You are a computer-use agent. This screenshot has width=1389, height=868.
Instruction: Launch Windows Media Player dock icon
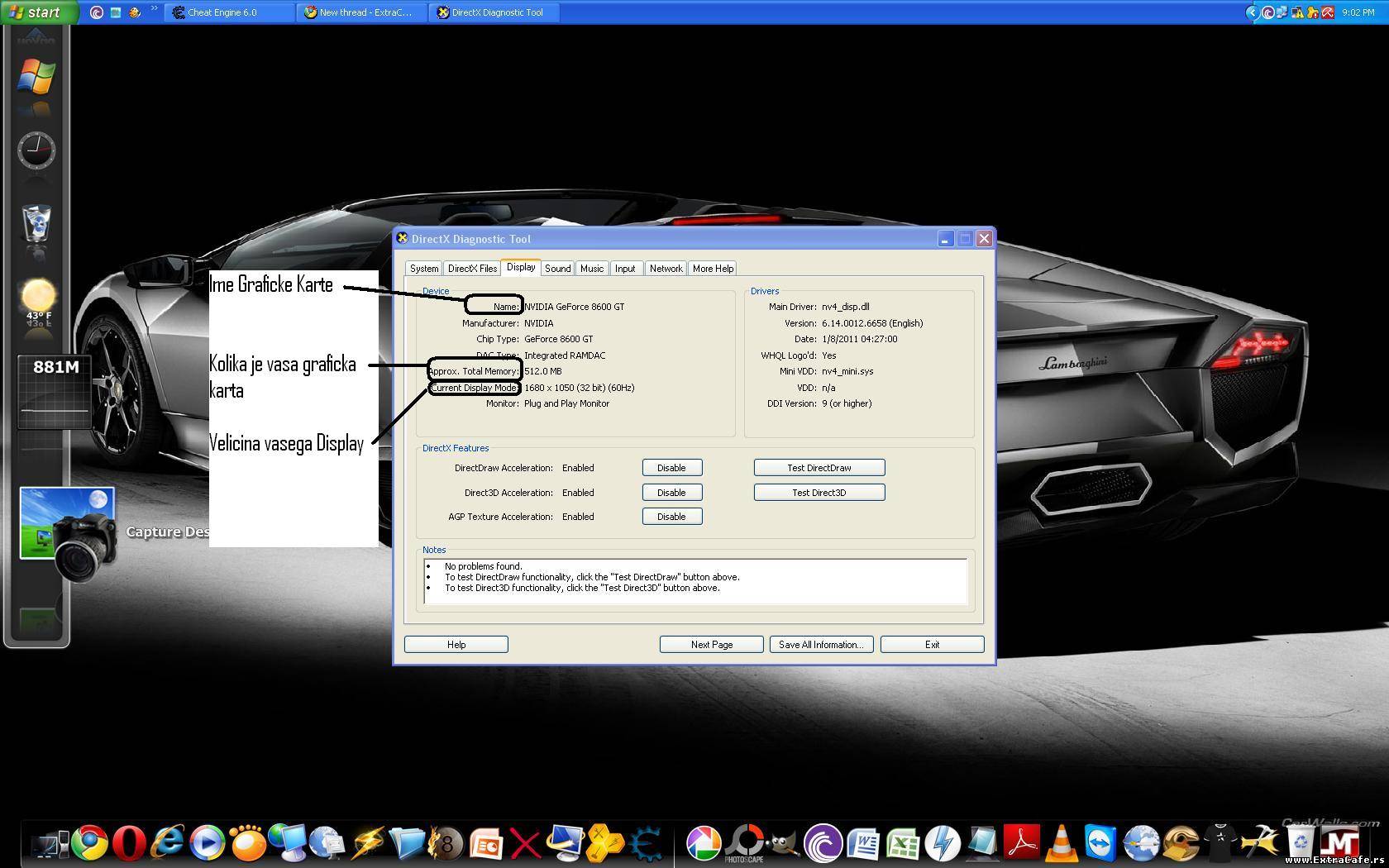[x=208, y=843]
